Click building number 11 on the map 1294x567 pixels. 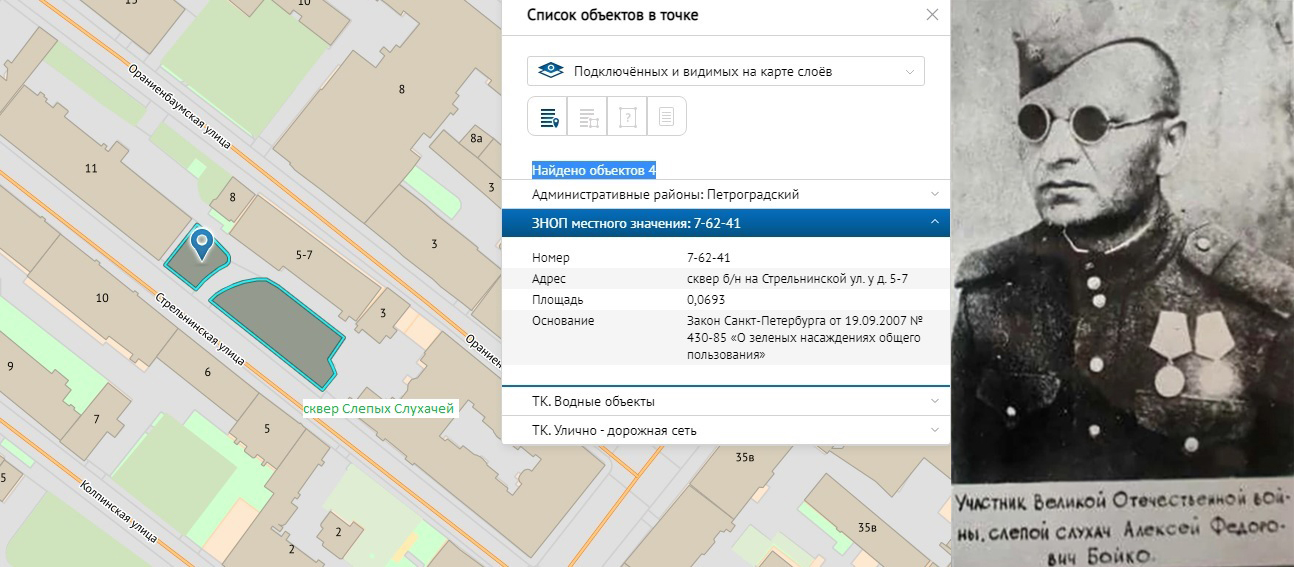pyautogui.click(x=91, y=168)
